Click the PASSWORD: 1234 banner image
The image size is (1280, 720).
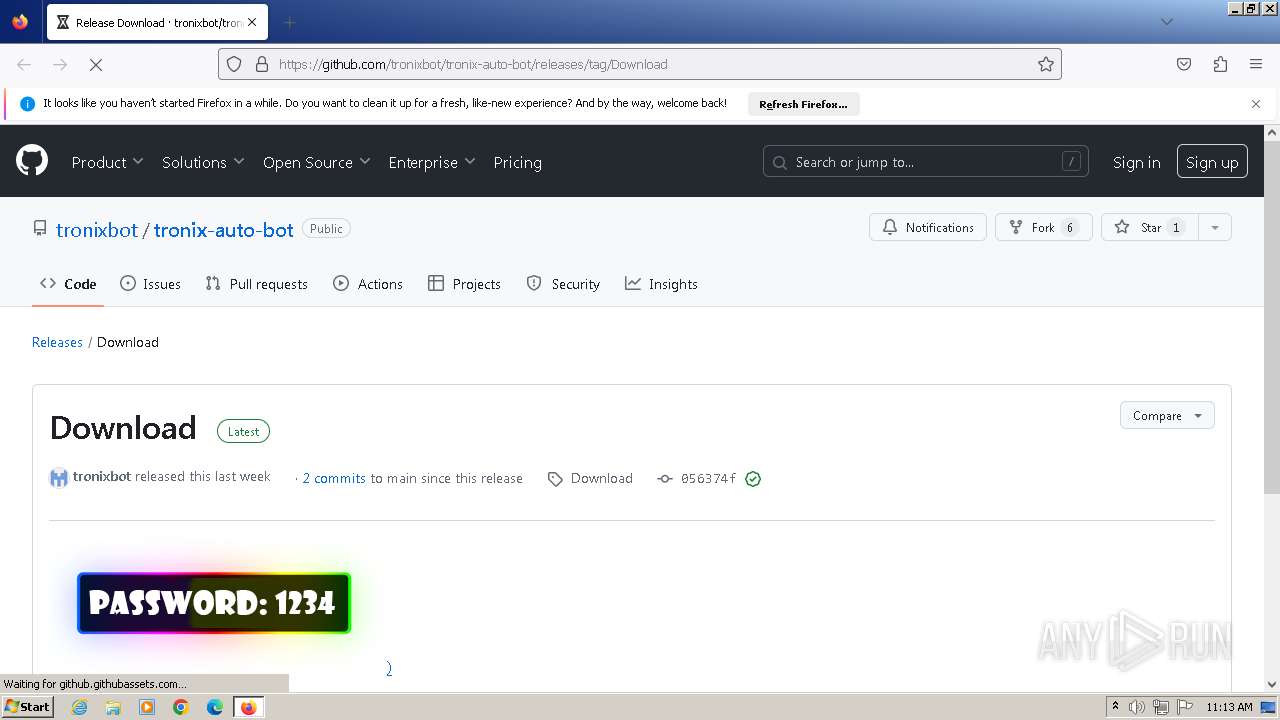click(214, 603)
